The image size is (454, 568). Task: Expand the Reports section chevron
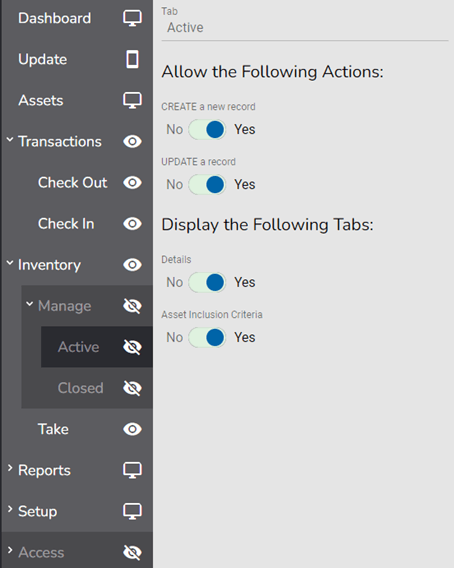(x=10, y=468)
